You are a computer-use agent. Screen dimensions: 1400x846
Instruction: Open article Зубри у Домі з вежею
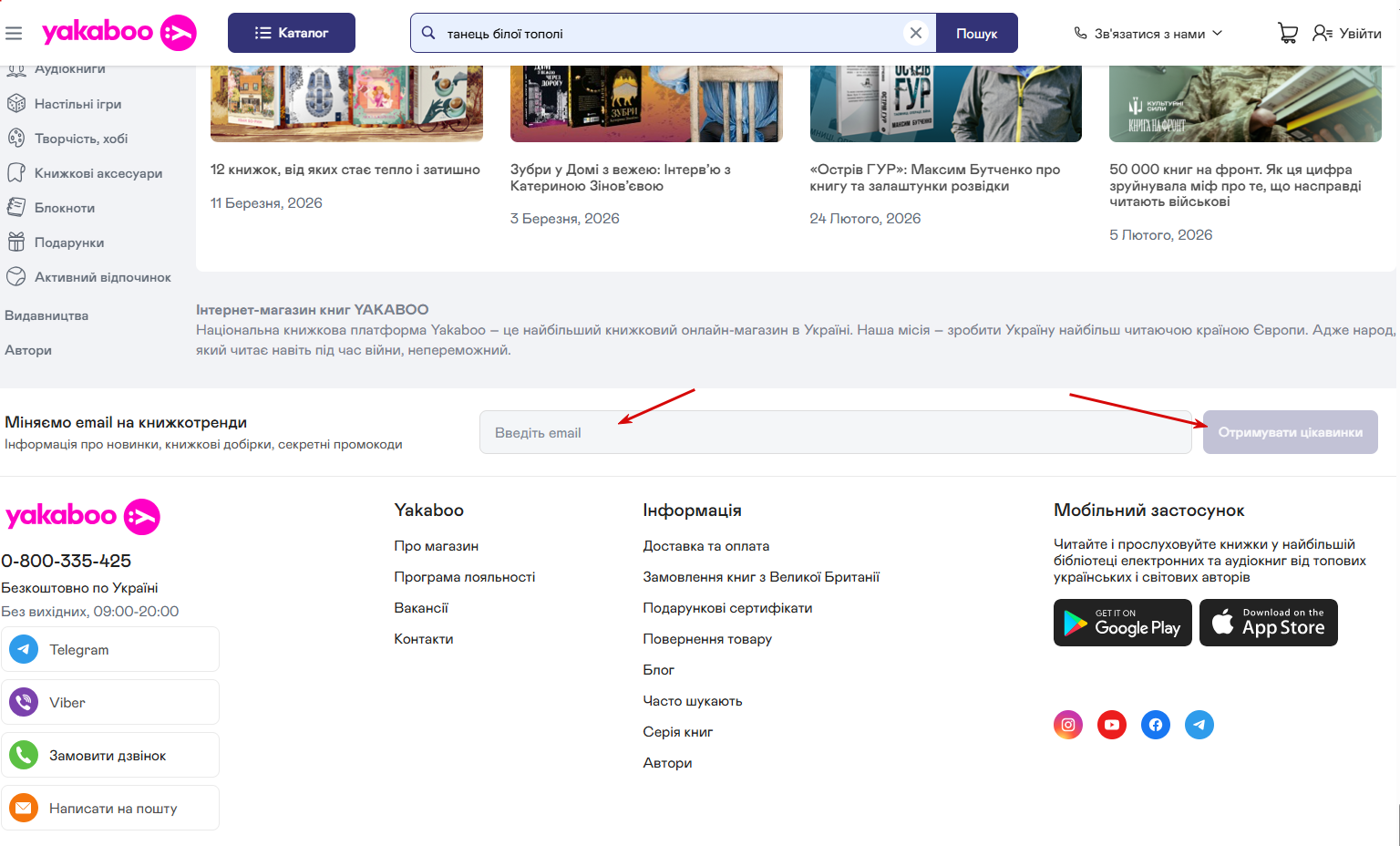pos(621,178)
